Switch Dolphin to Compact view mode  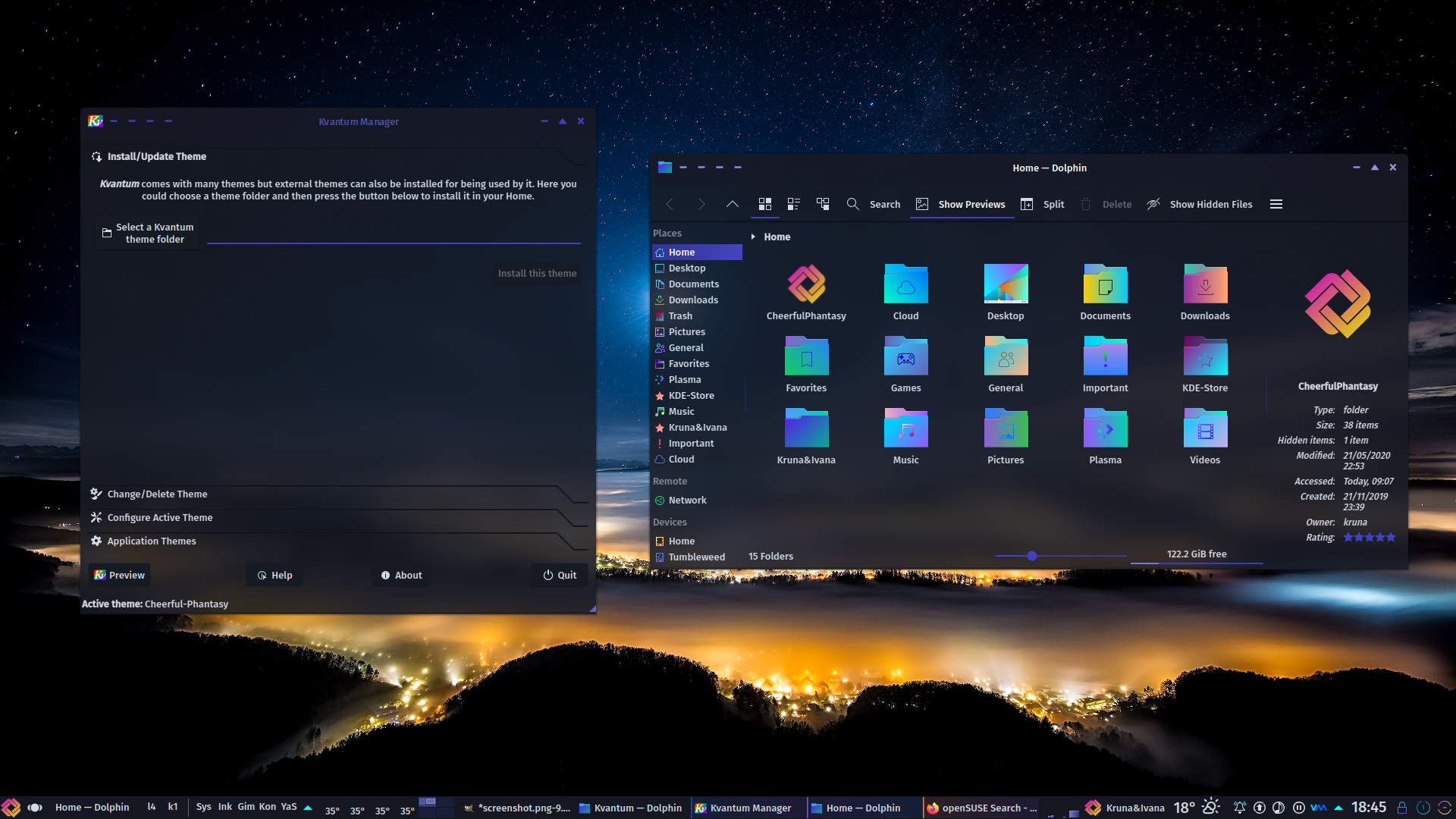click(793, 204)
